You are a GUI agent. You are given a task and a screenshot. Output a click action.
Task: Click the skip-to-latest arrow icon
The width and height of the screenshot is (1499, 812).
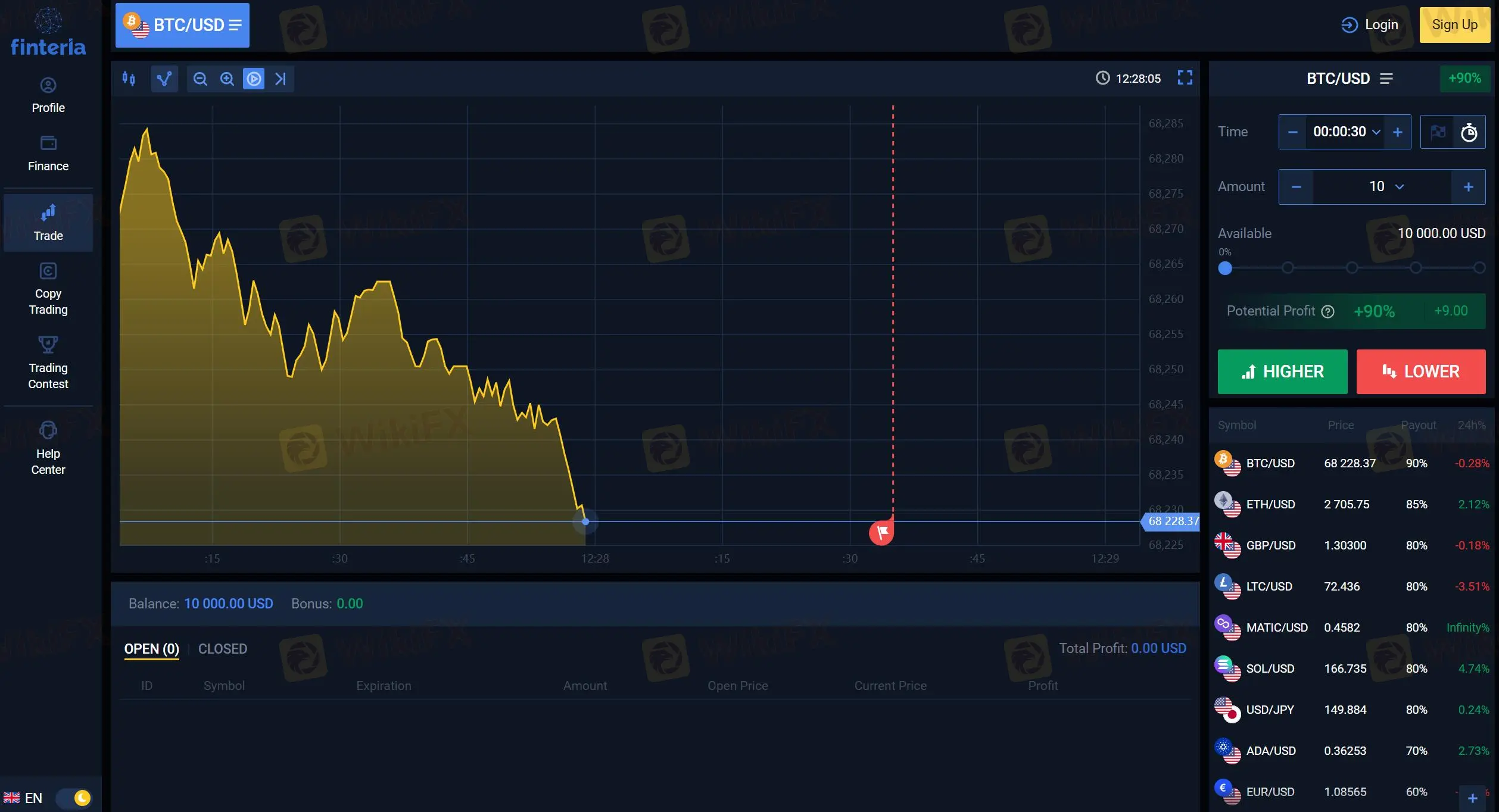[x=281, y=79]
